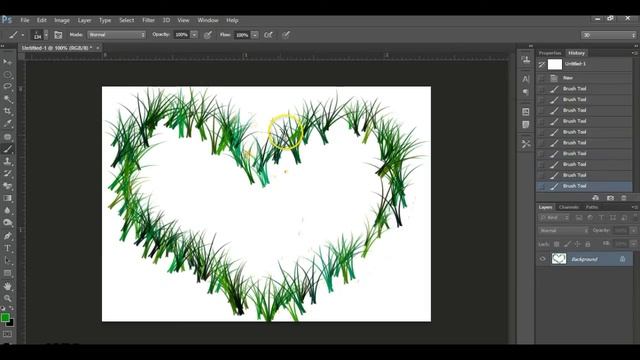Select the Blur tool
The image size is (640, 360).
pyautogui.click(x=7, y=211)
